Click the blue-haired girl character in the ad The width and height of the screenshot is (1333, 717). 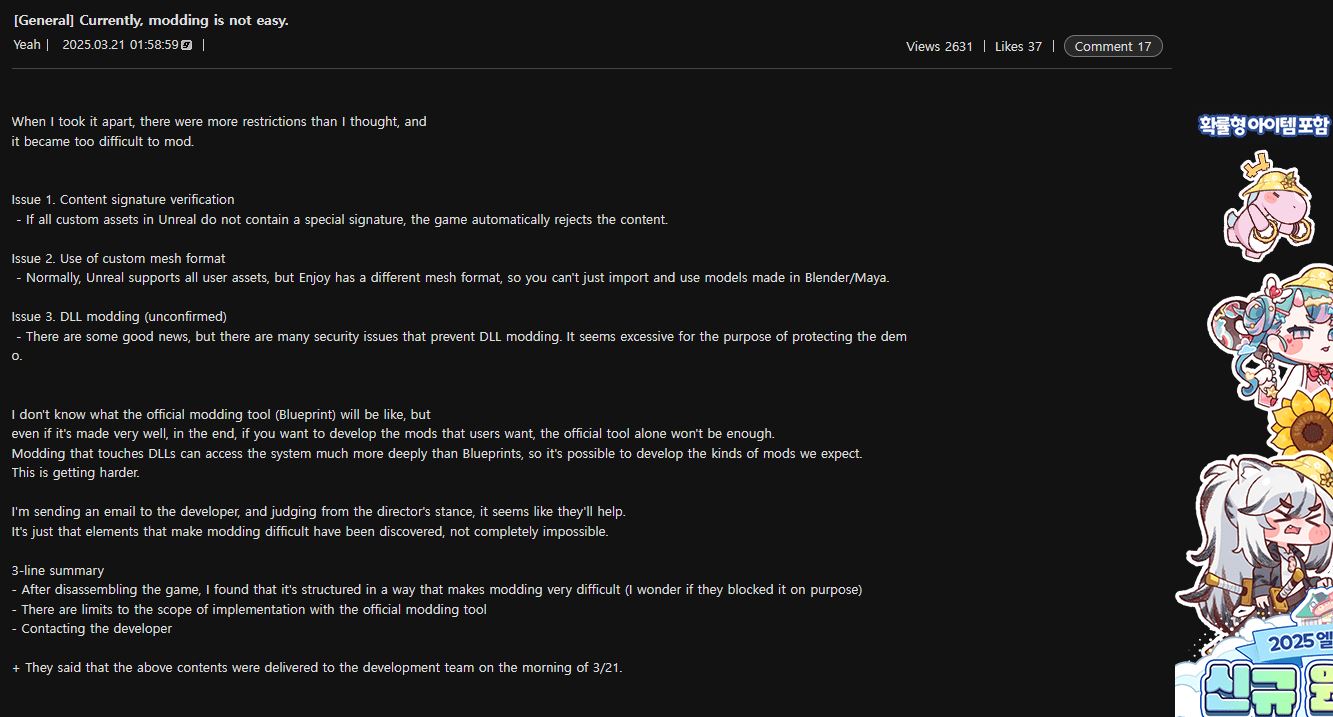click(1272, 330)
